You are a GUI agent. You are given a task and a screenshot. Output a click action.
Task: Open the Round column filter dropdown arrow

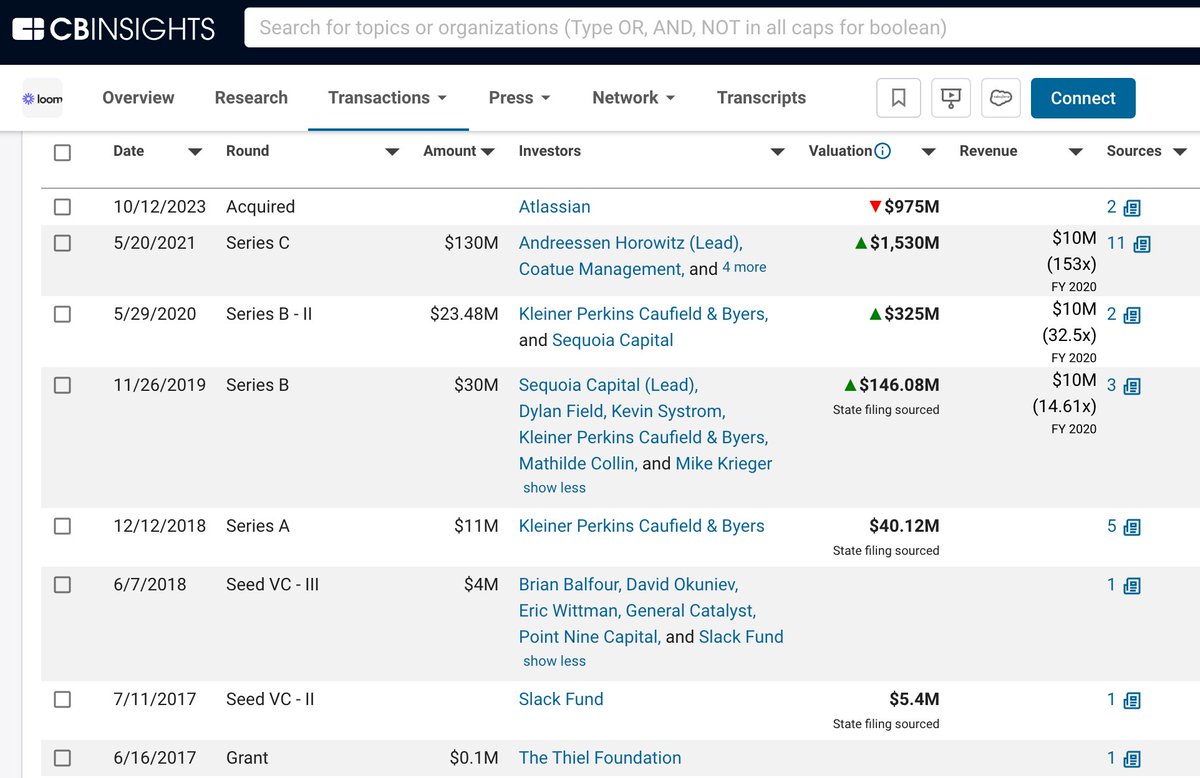(392, 152)
